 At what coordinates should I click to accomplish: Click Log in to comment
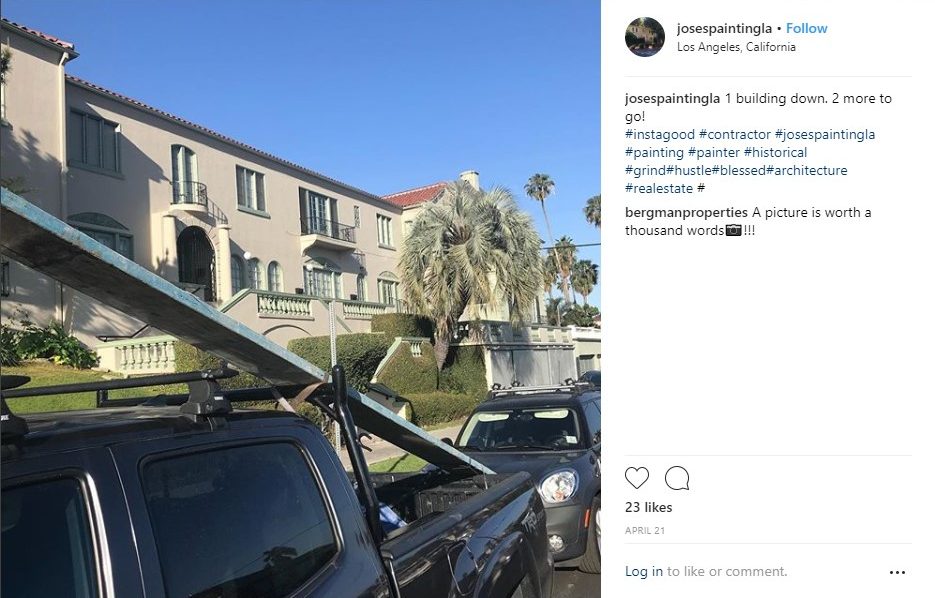click(643, 571)
